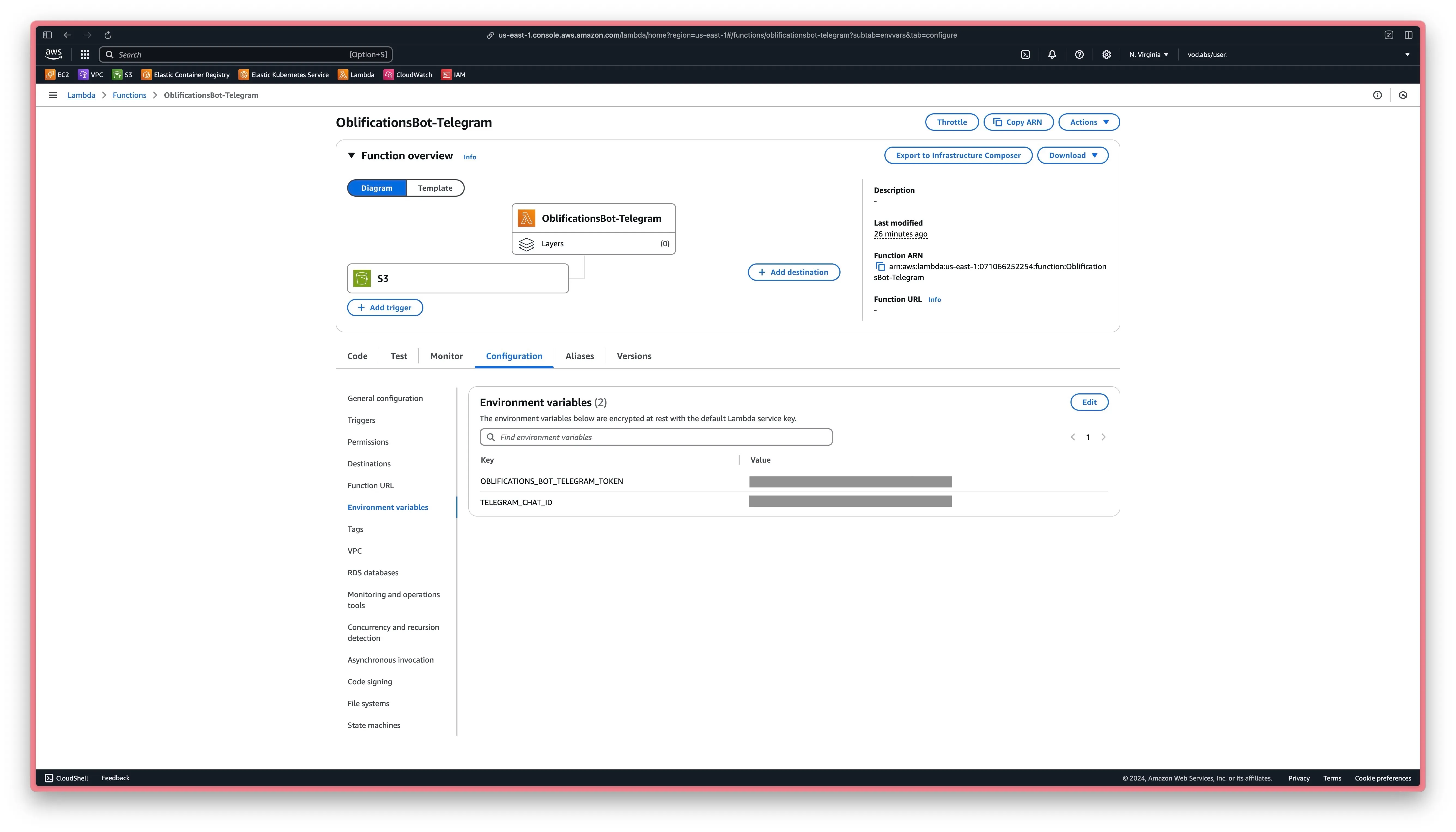
Task: Click Info link next to Function overview
Action: coord(470,157)
